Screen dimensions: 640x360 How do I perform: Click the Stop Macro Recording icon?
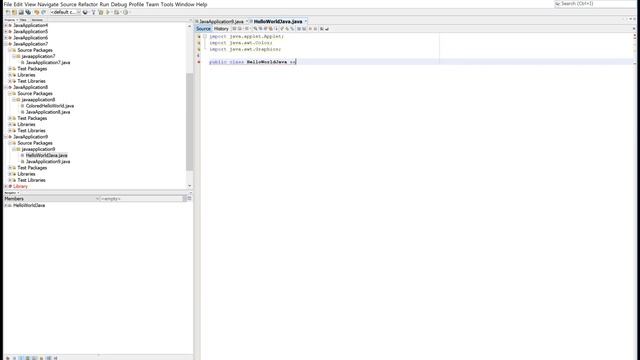click(x=315, y=29)
